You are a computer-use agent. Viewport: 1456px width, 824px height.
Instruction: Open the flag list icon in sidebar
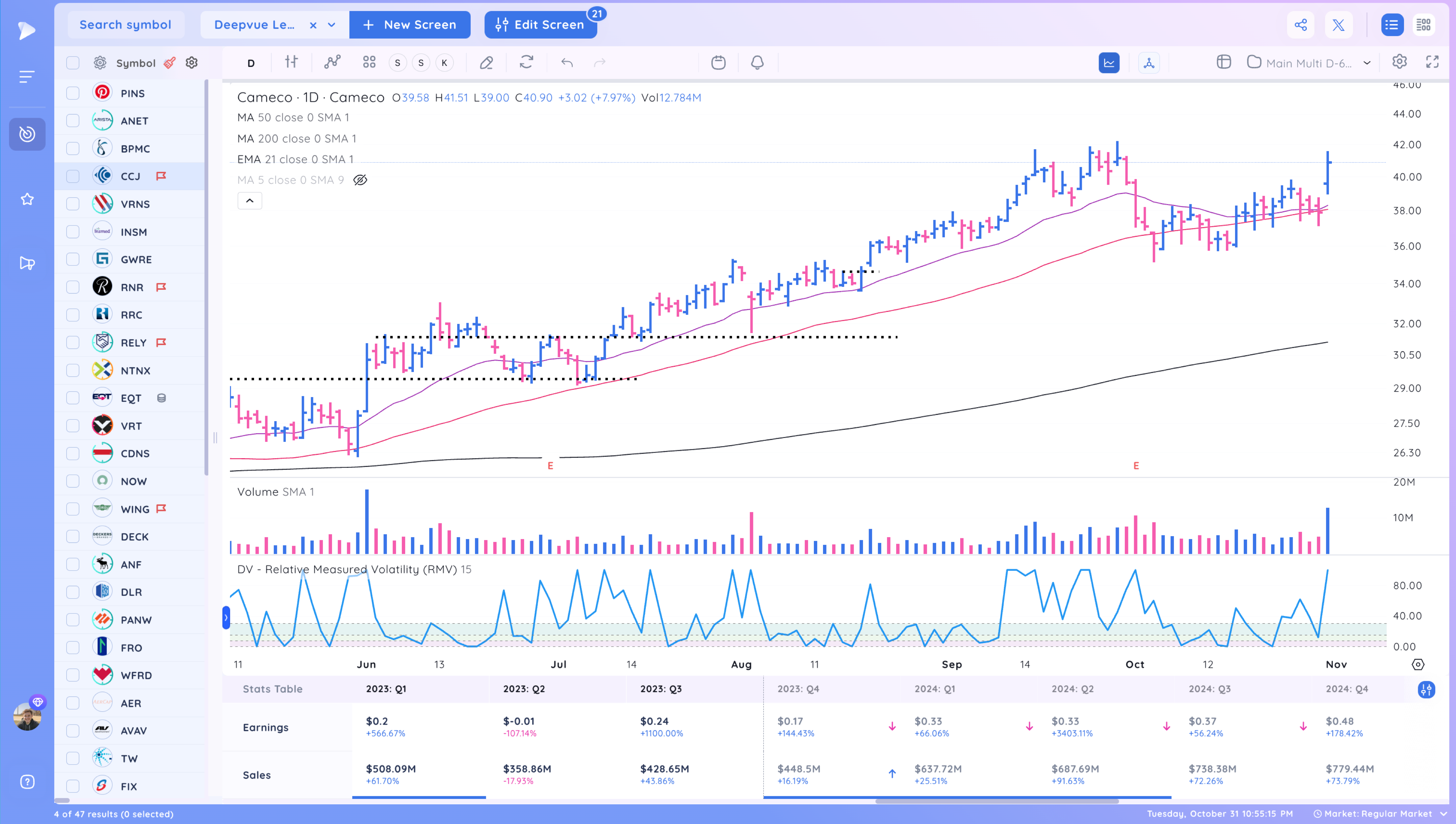click(x=27, y=263)
